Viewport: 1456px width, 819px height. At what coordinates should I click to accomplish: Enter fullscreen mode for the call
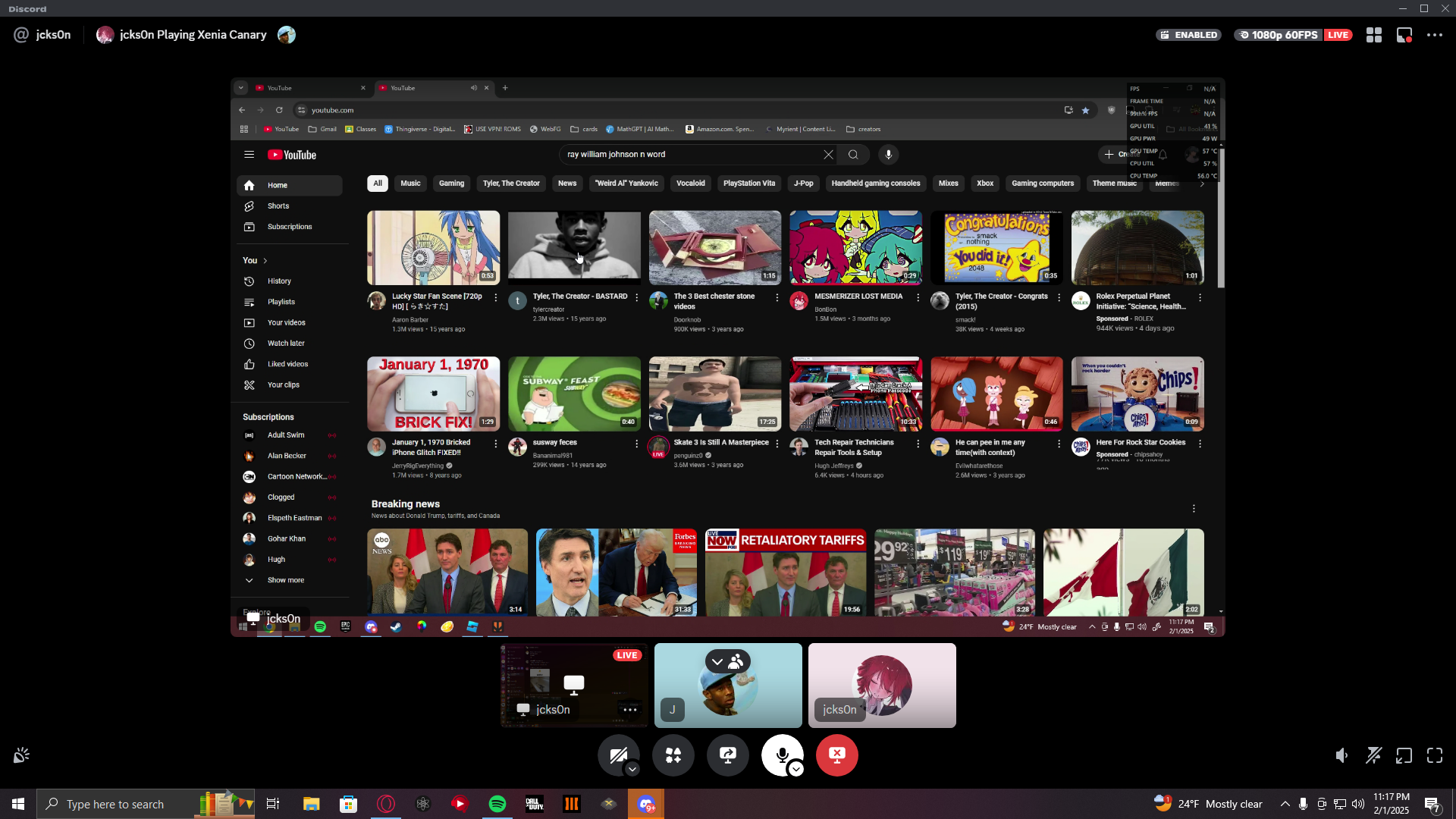coord(1435,755)
